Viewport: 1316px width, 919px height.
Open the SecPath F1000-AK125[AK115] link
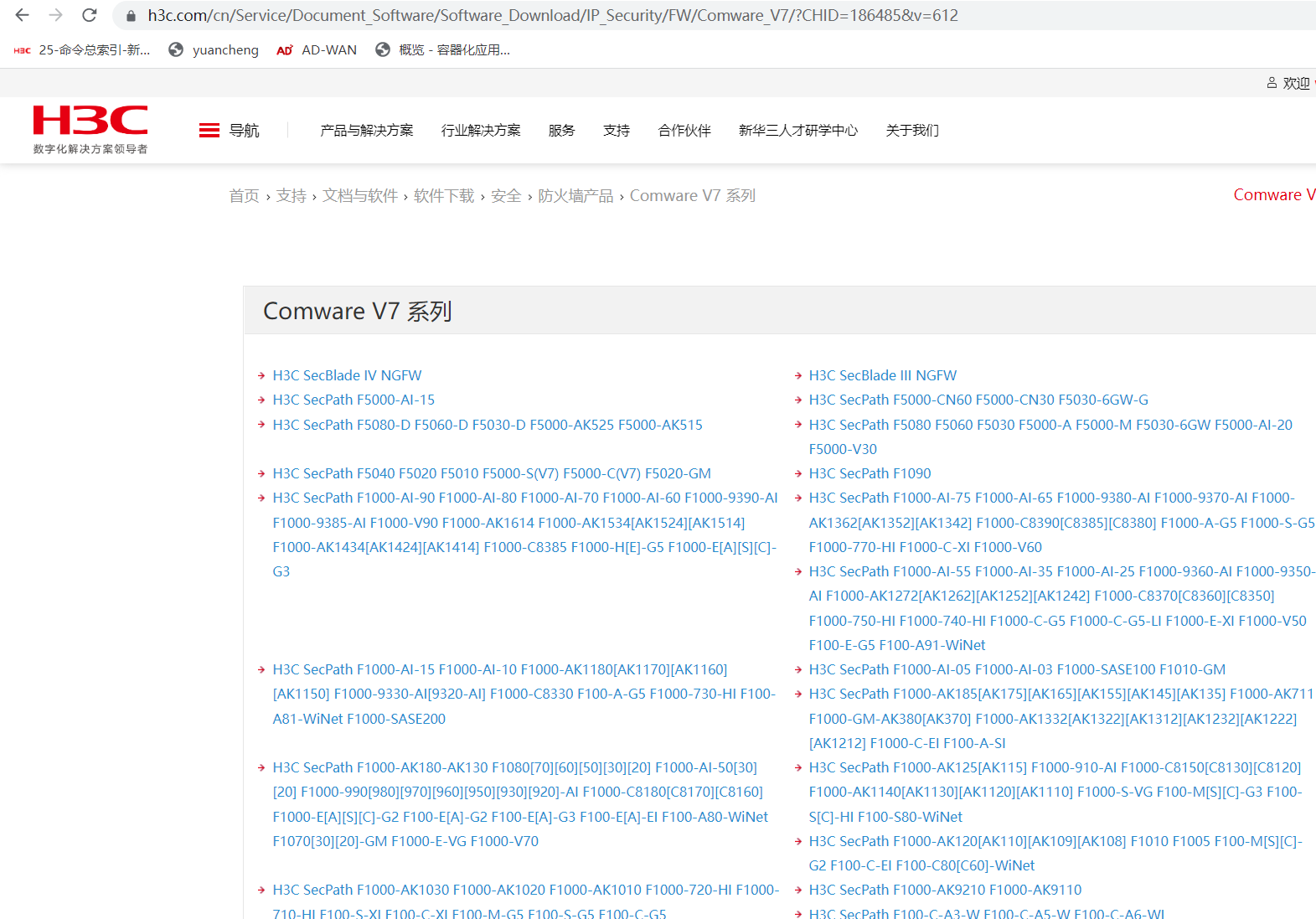point(1055,792)
